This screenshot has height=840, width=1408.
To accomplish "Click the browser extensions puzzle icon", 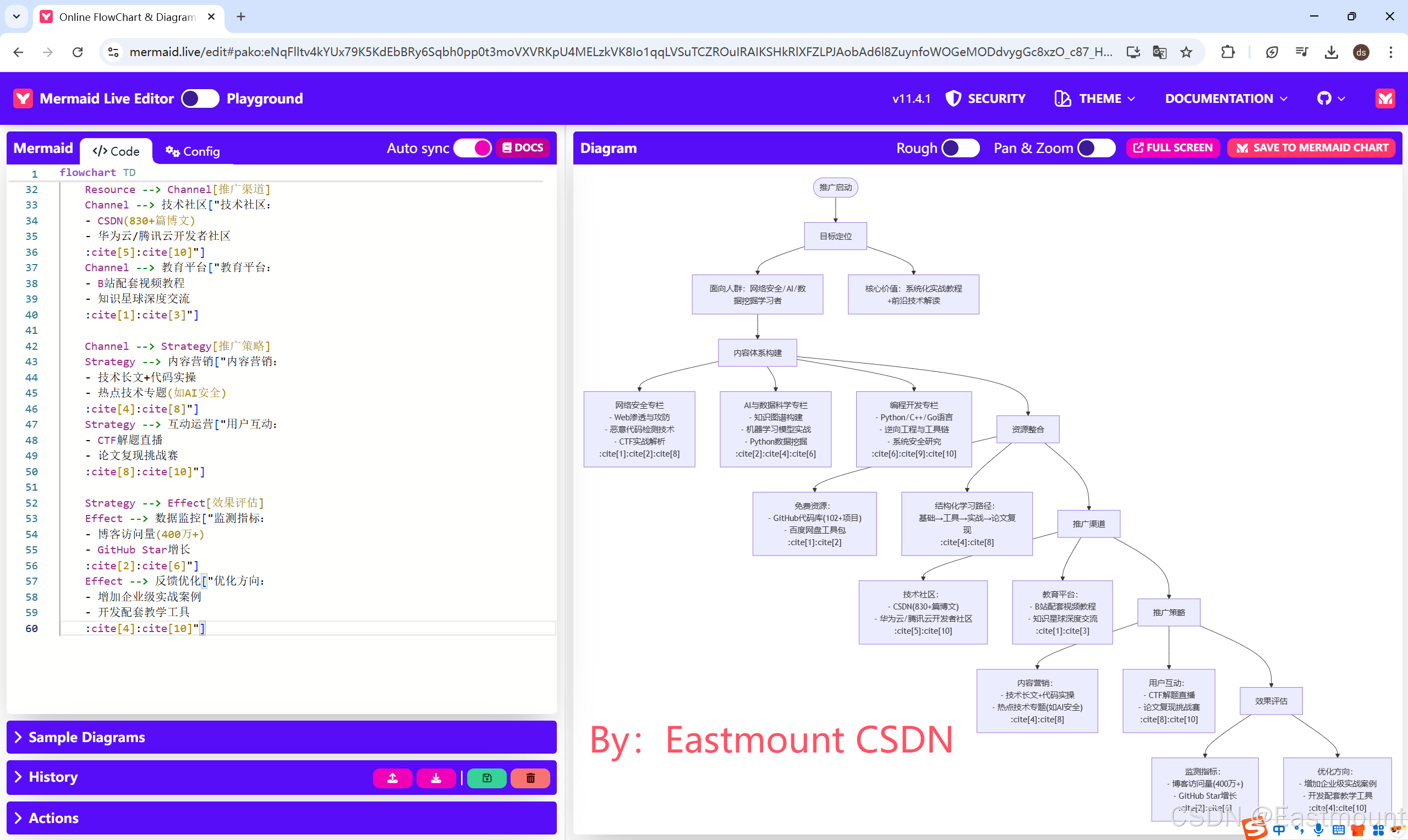I will pos(1227,52).
